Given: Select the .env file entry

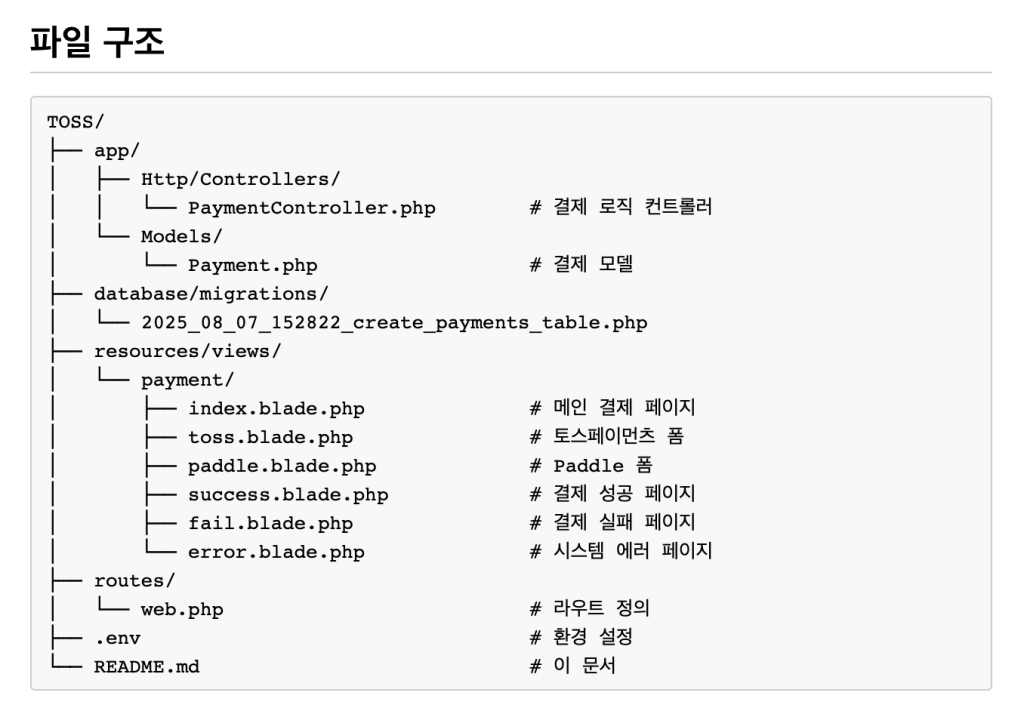Looking at the screenshot, I should (118, 639).
